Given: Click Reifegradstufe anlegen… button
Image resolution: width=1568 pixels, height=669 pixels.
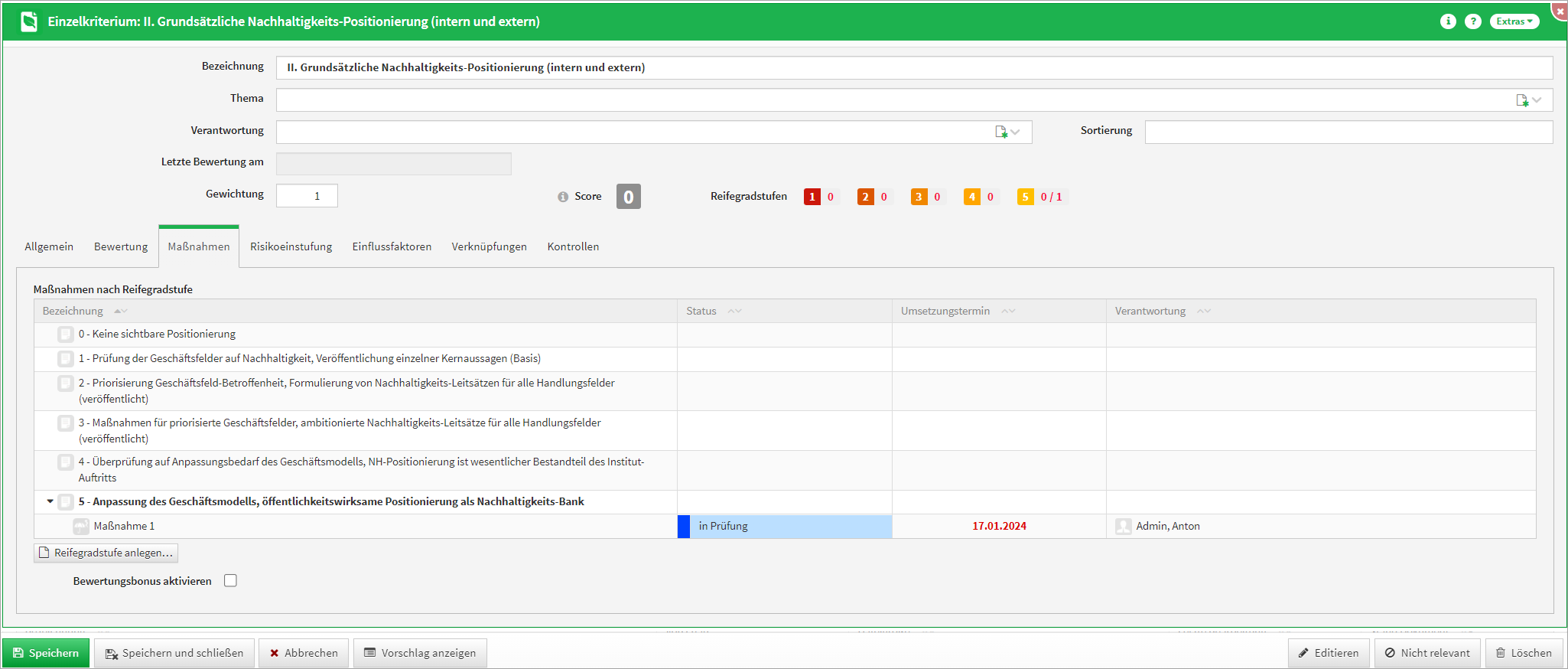Looking at the screenshot, I should click(x=106, y=553).
